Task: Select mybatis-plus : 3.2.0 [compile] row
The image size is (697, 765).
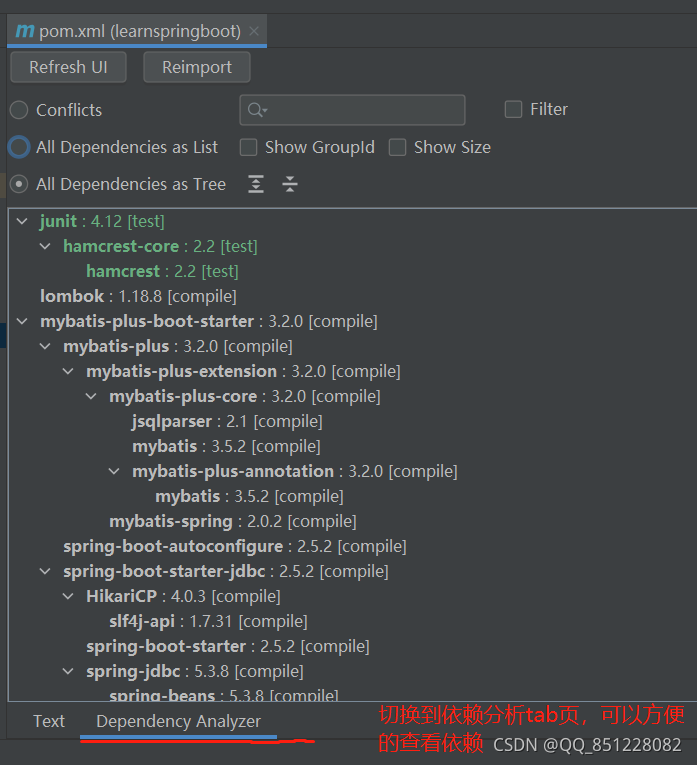Action: pos(178,346)
